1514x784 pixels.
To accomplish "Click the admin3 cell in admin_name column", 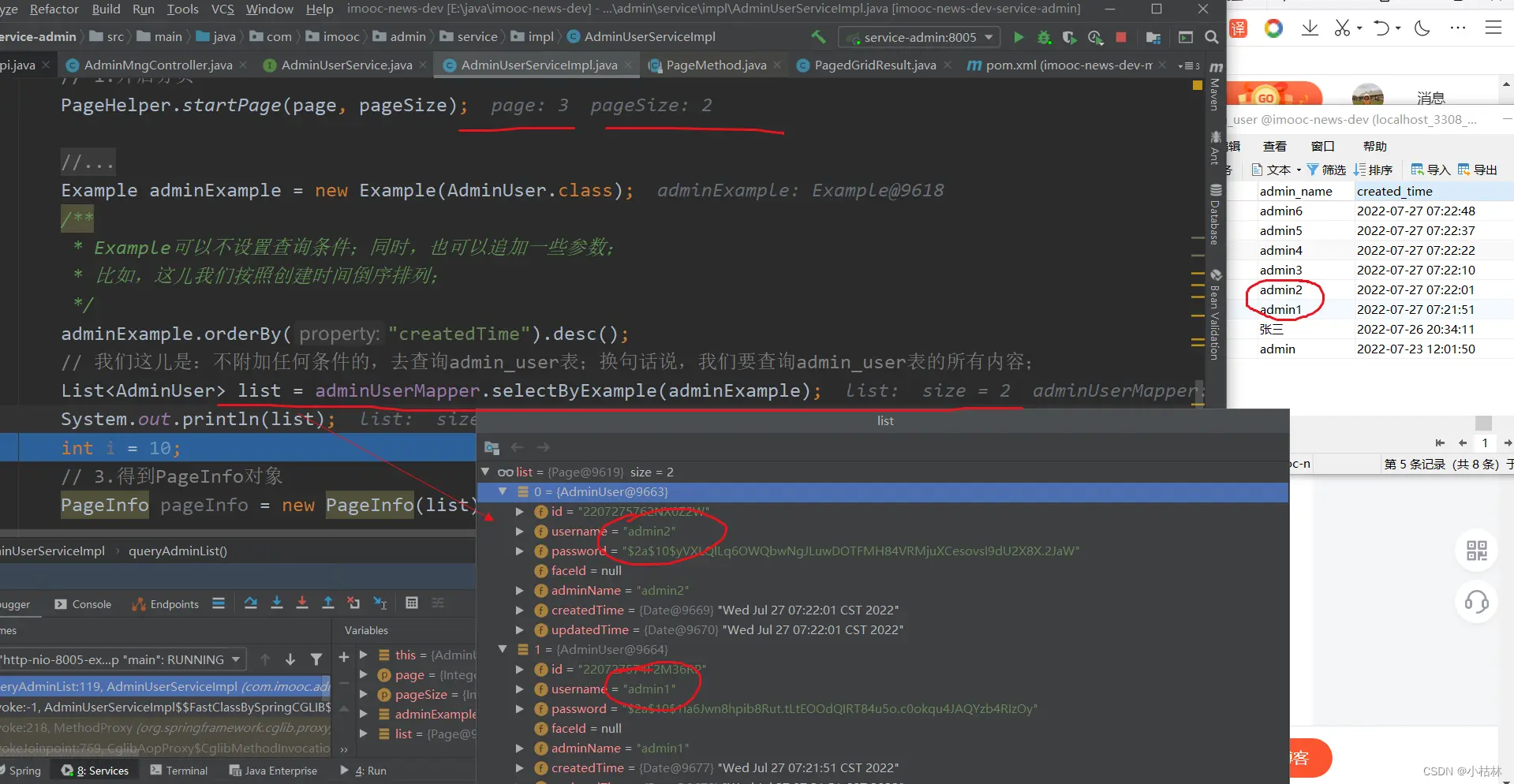I will pos(1280,270).
